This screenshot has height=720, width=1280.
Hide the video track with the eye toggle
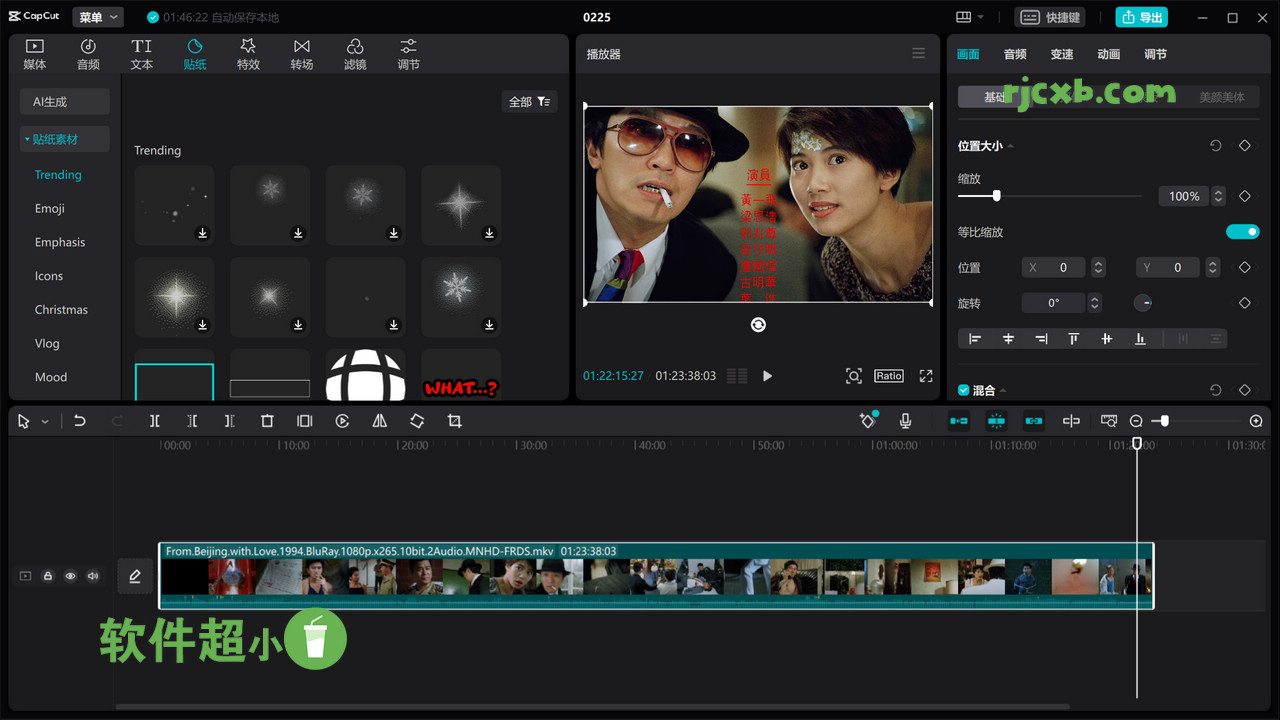pyautogui.click(x=70, y=575)
